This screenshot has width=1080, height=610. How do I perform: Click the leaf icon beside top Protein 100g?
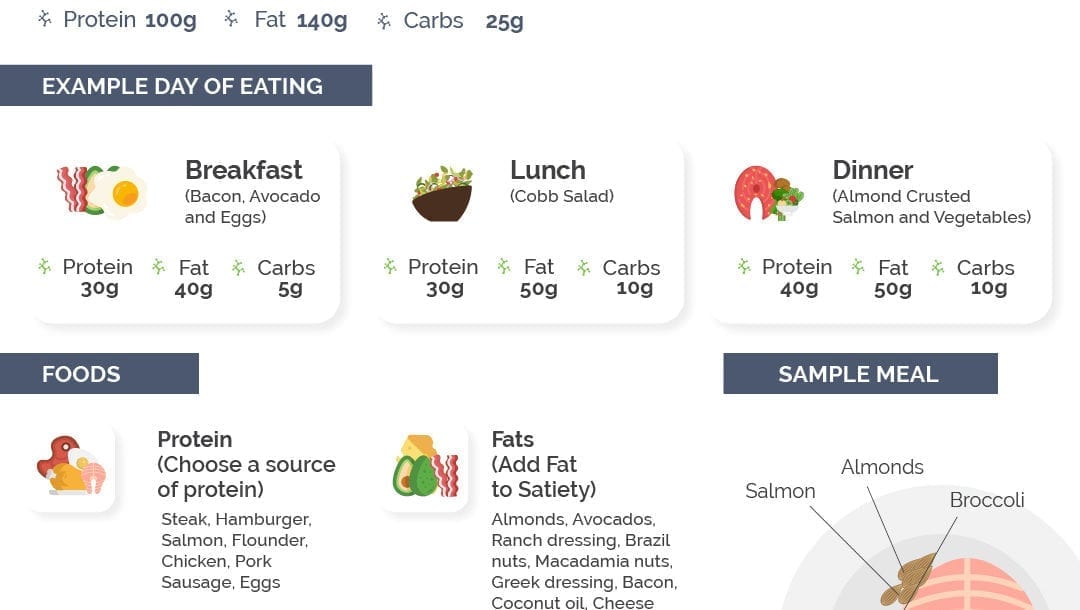(45, 19)
